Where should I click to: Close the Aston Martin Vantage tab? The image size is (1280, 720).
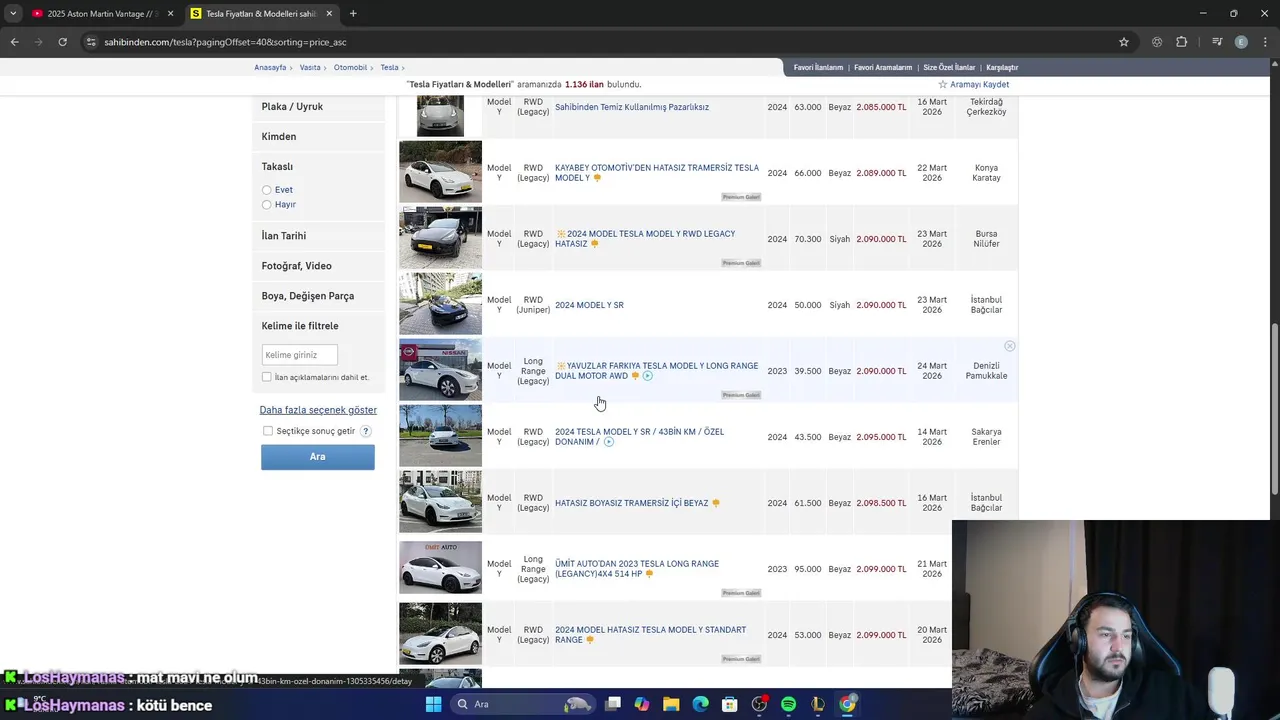point(170,13)
